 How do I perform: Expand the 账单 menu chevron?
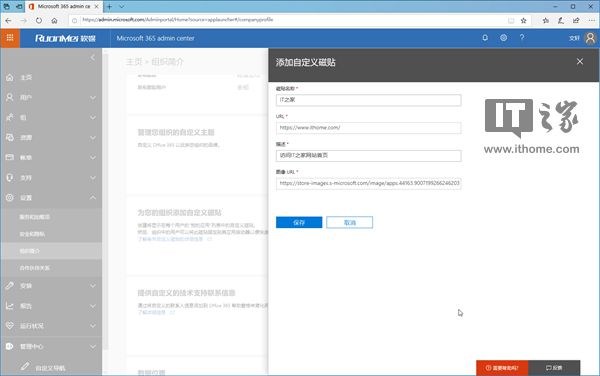[x=93, y=157]
